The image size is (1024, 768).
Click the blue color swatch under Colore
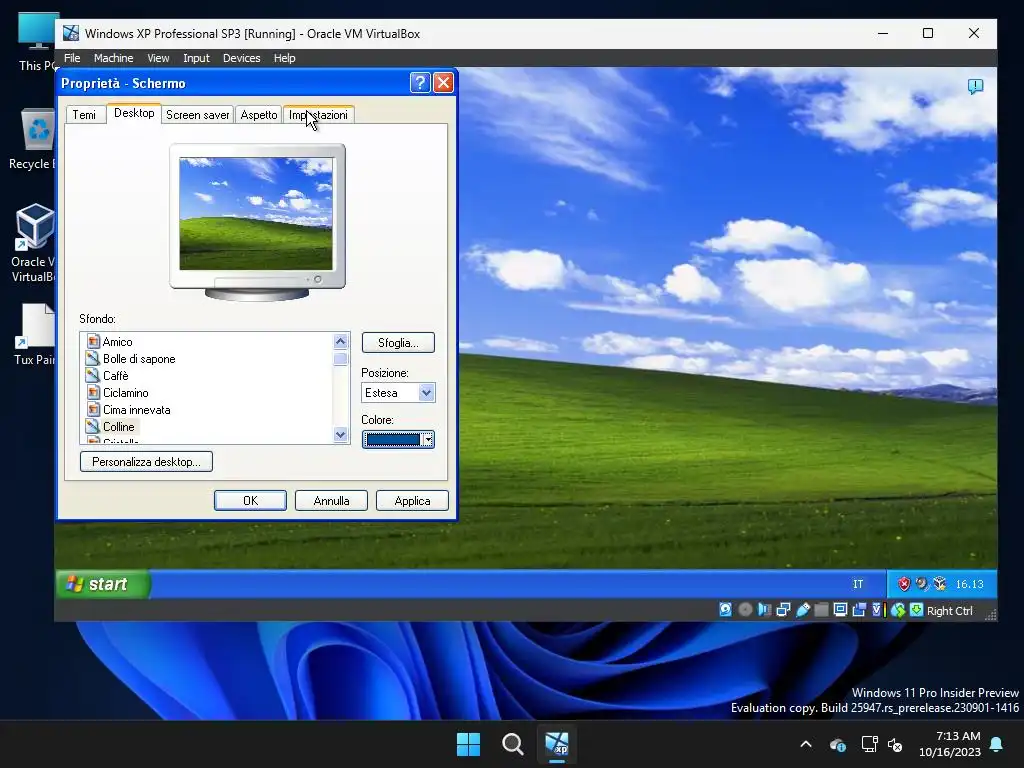tap(393, 440)
